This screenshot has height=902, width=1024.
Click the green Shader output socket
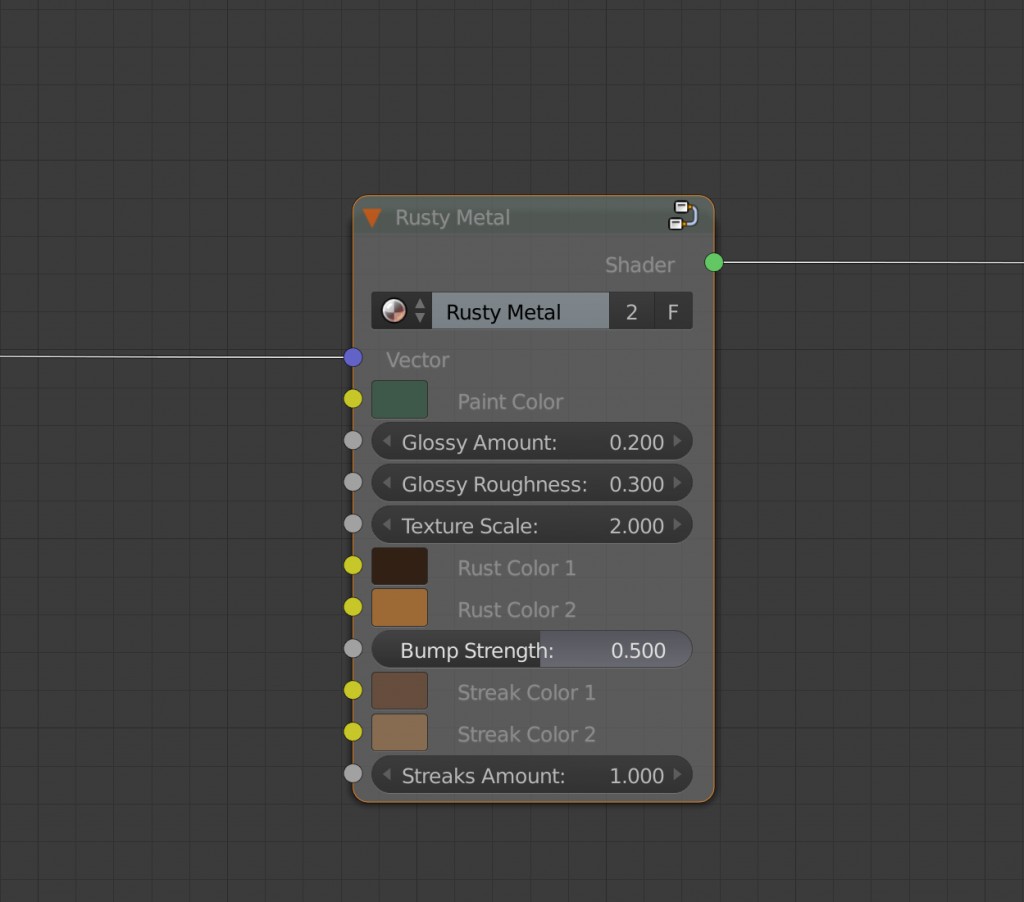[713, 262]
